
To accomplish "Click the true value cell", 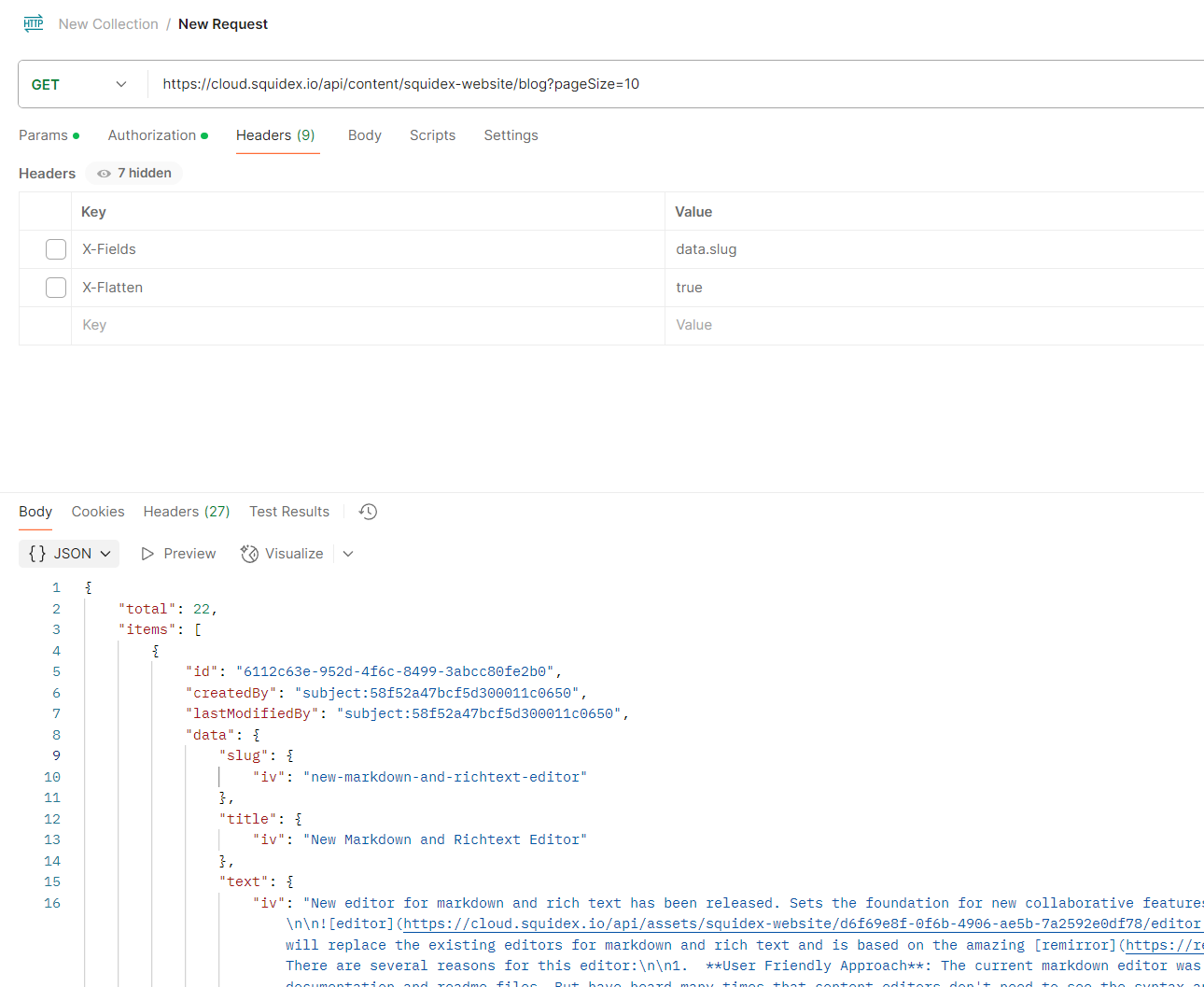I will 934,288.
